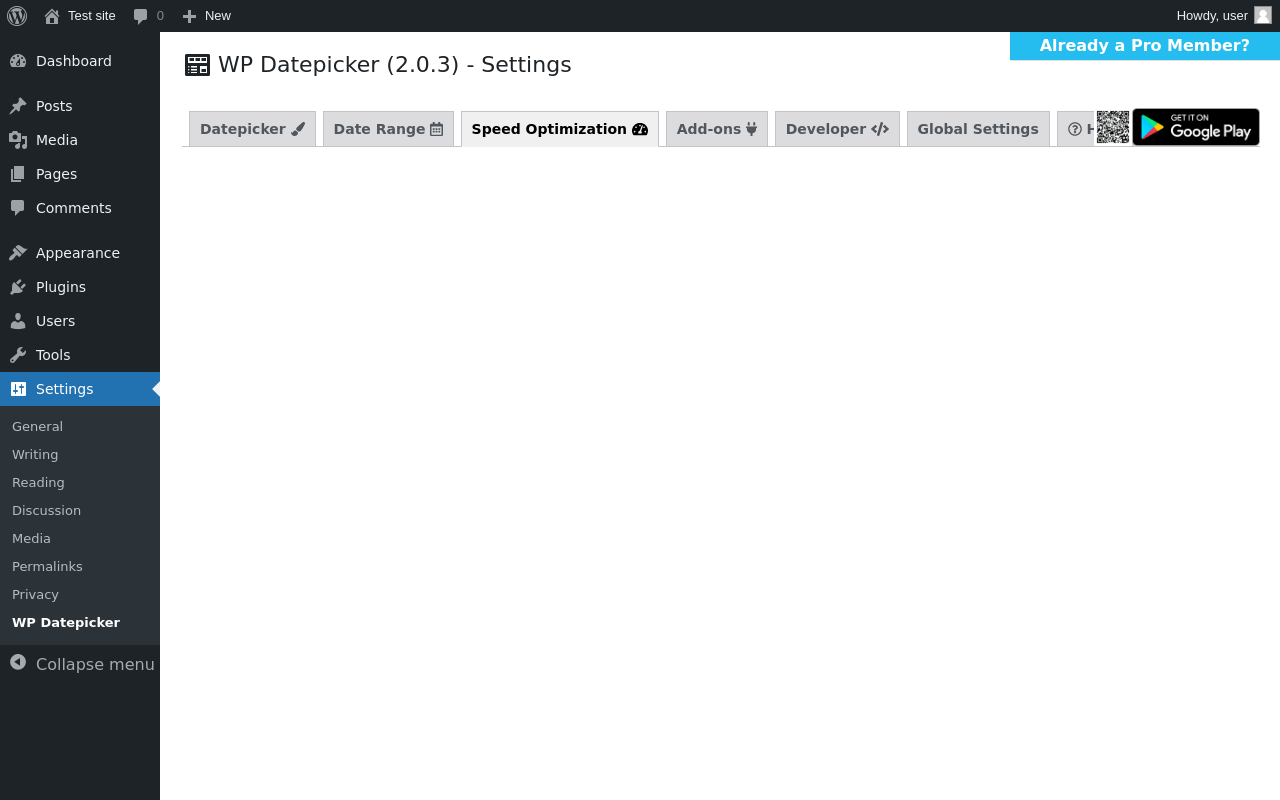Open the Howdy, user account menu
Screen dimensions: 1280x800
(1223, 16)
